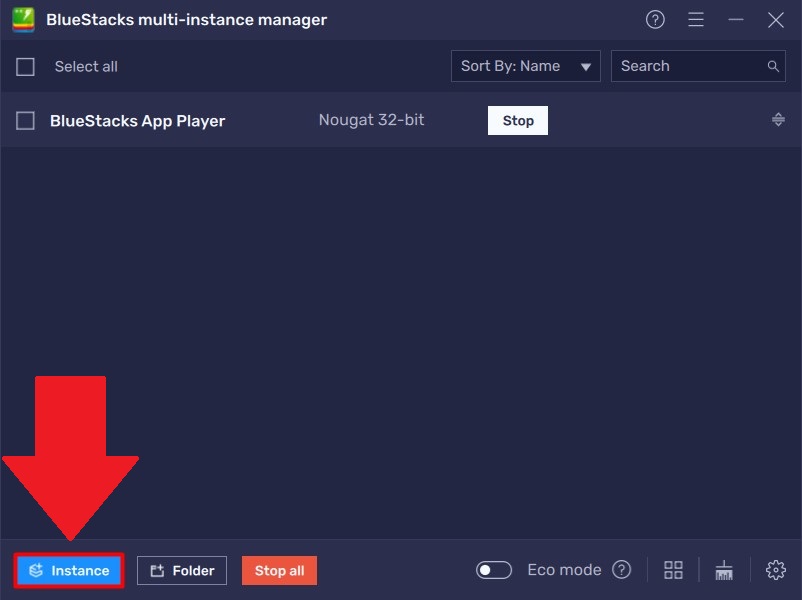Stop the BlueStacks App Player instance

tap(518, 121)
